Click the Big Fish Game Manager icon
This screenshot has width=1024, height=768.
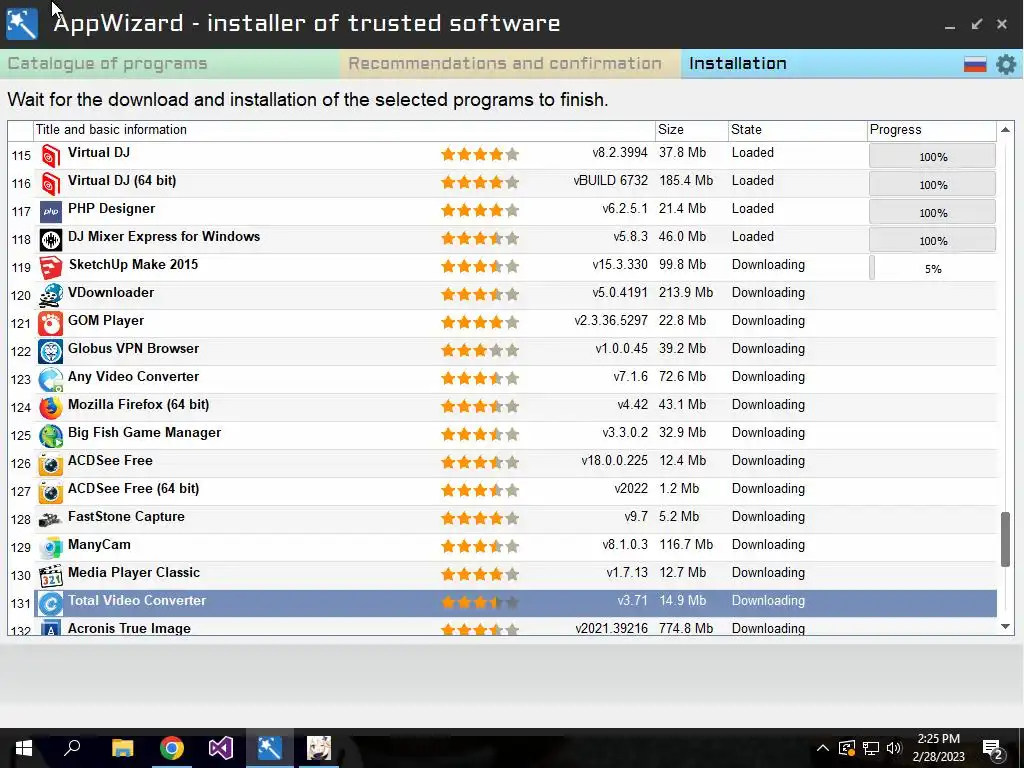pyautogui.click(x=50, y=436)
